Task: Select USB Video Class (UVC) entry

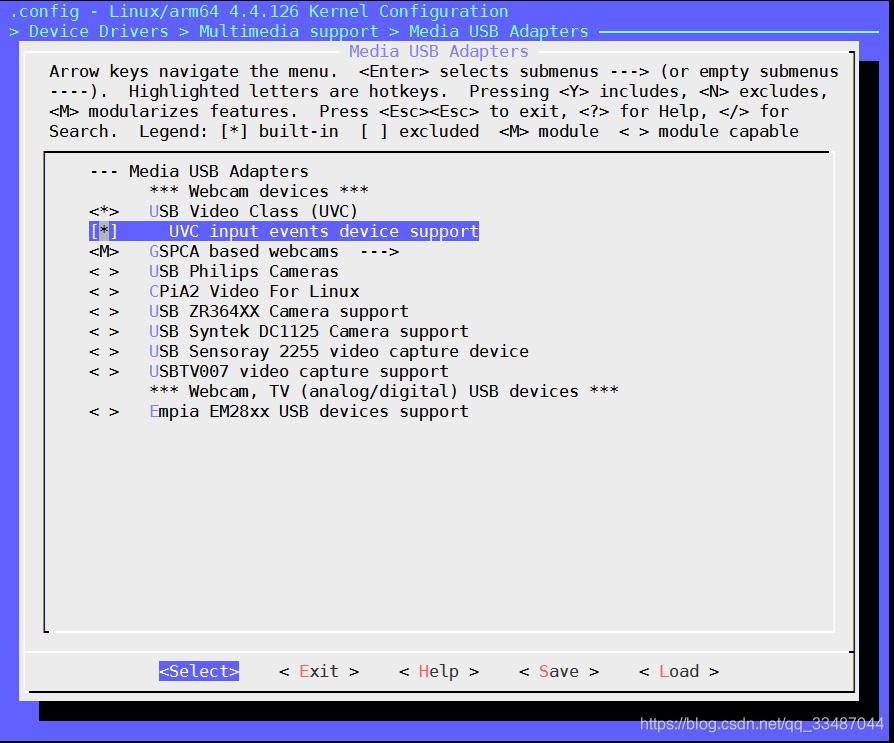Action: click(253, 212)
